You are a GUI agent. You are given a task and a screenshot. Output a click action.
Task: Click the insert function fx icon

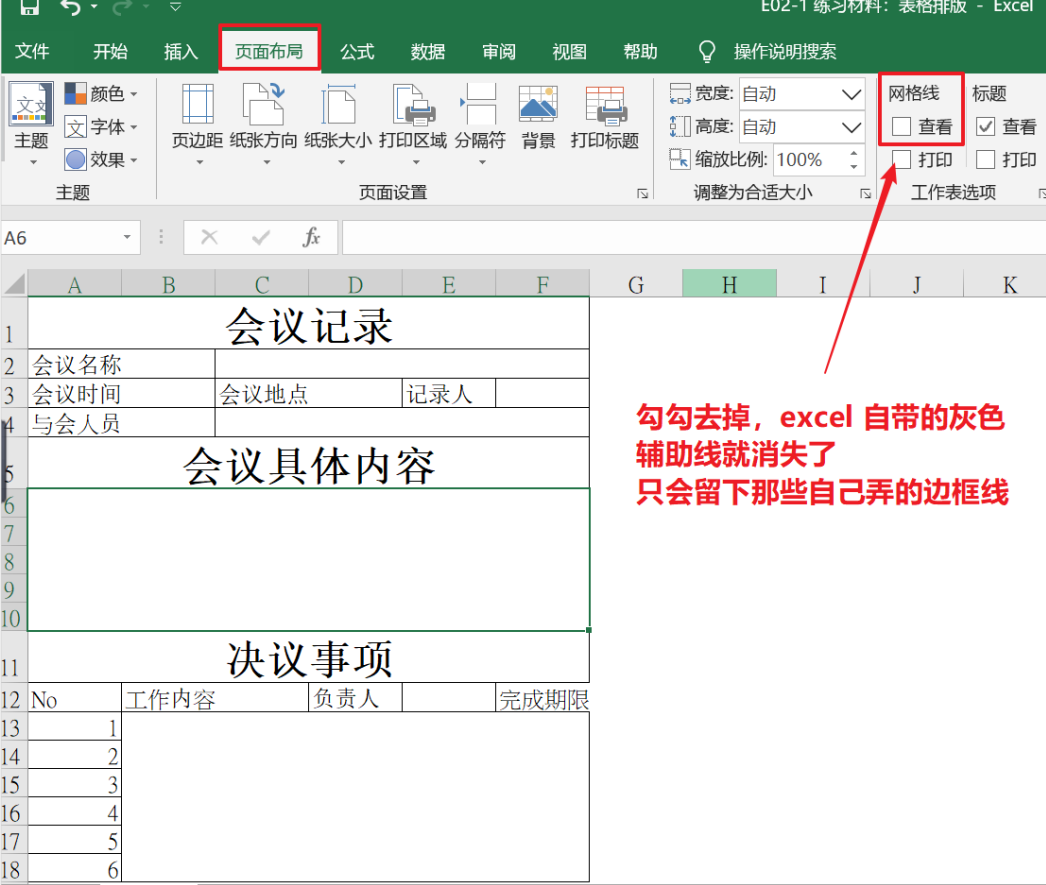coord(311,237)
